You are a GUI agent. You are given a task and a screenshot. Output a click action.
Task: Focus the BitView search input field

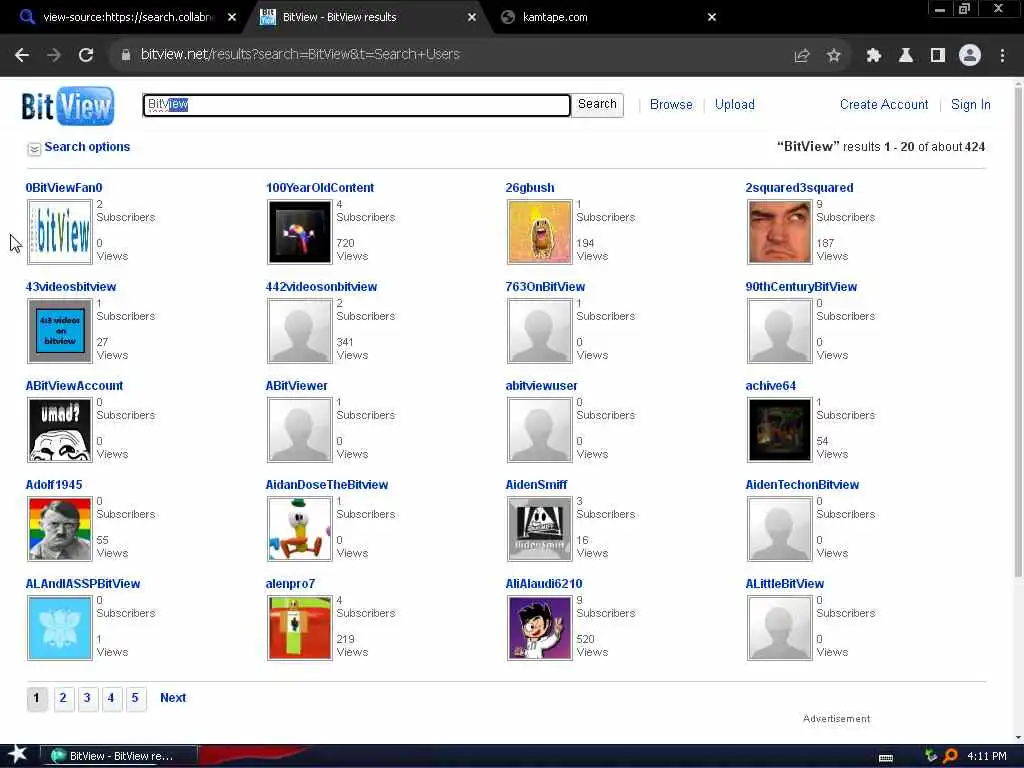click(x=356, y=105)
